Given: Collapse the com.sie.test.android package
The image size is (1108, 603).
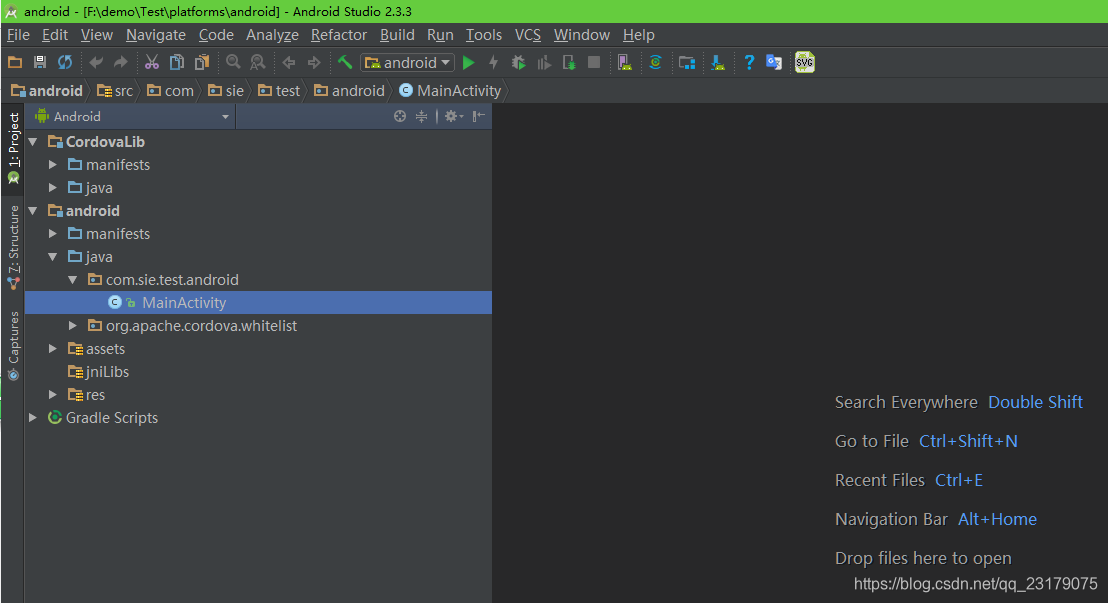Looking at the screenshot, I should coord(73,280).
